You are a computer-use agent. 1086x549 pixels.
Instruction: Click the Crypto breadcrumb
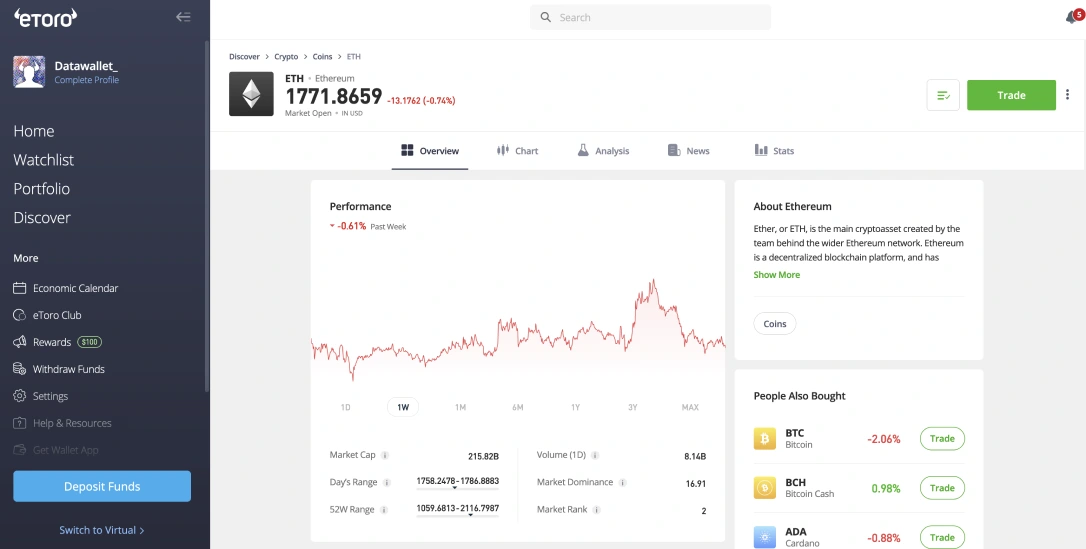[286, 57]
